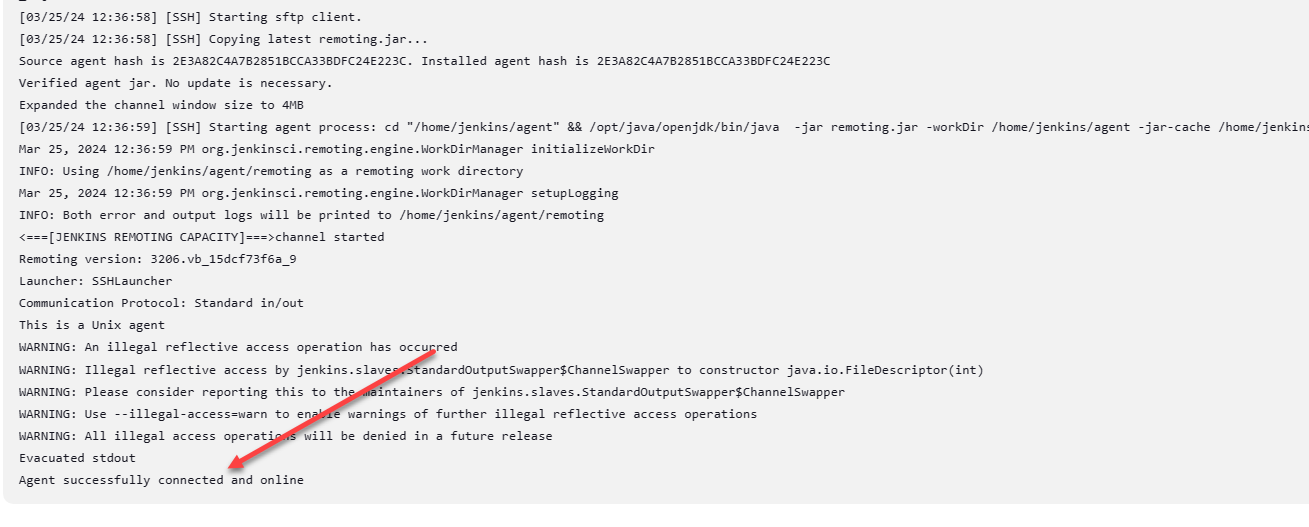
Task: Click the "Launcher: SSHLauncher" line
Action: pos(95,281)
